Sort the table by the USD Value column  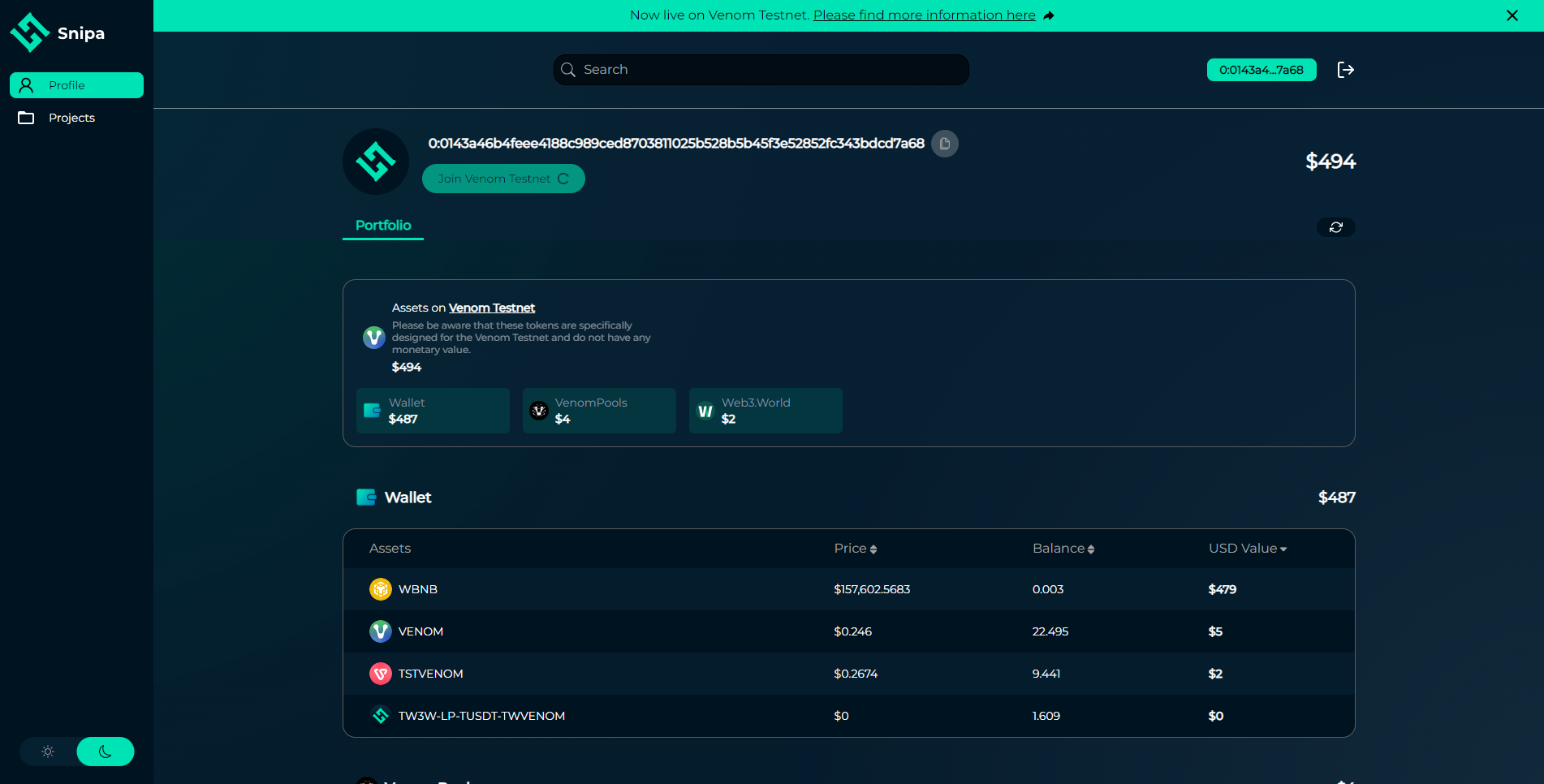[1247, 549]
